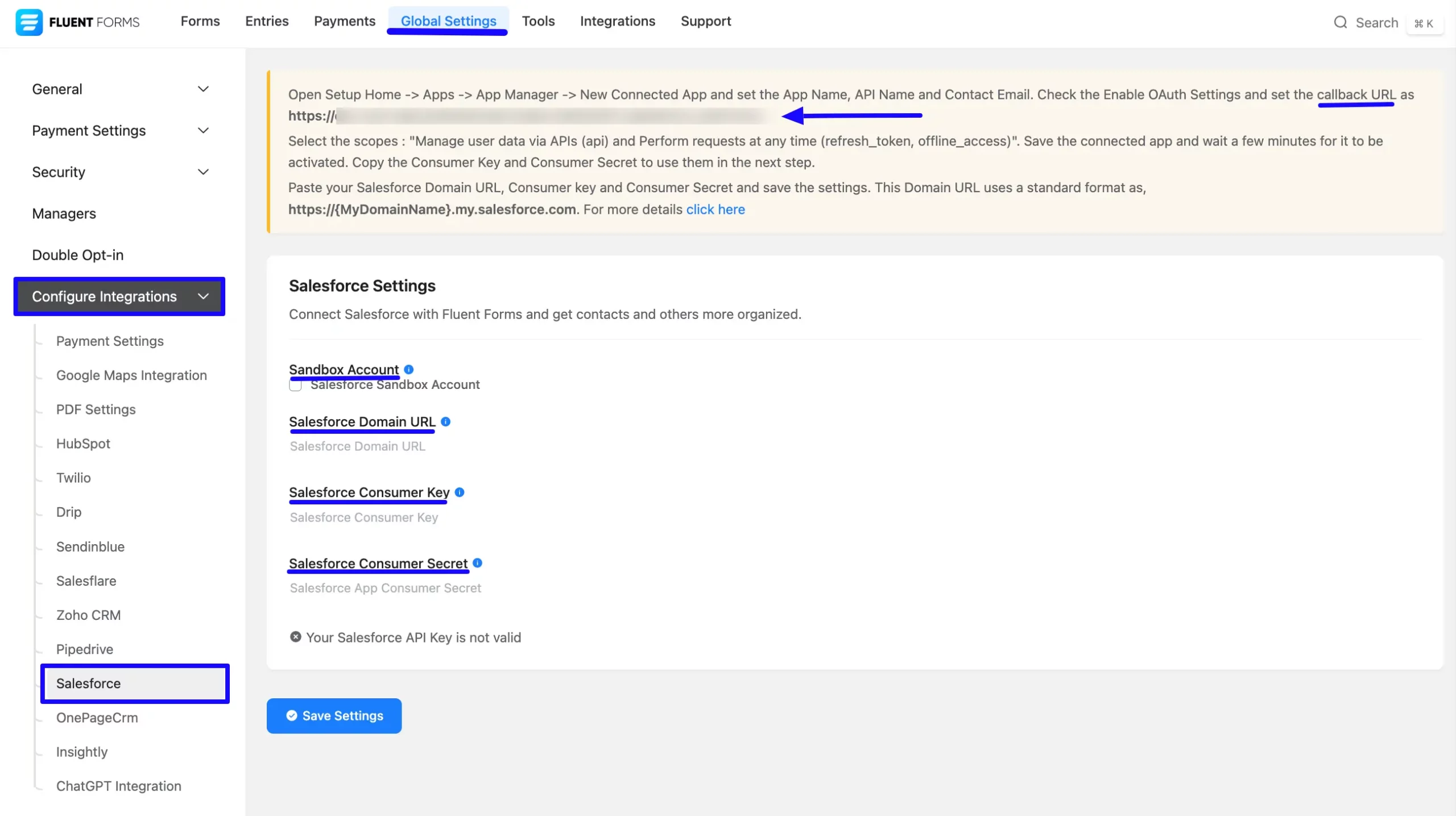Click 'Your Salesforce API Key is not valid' message
The height and width of the screenshot is (816, 1456).
(x=413, y=637)
